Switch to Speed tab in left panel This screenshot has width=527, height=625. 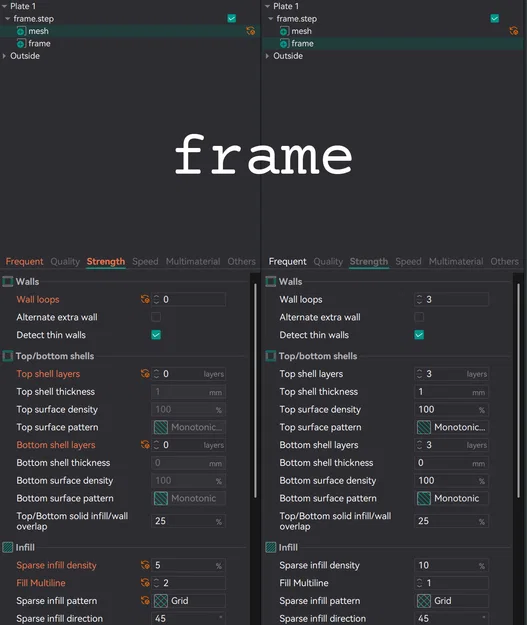145,261
